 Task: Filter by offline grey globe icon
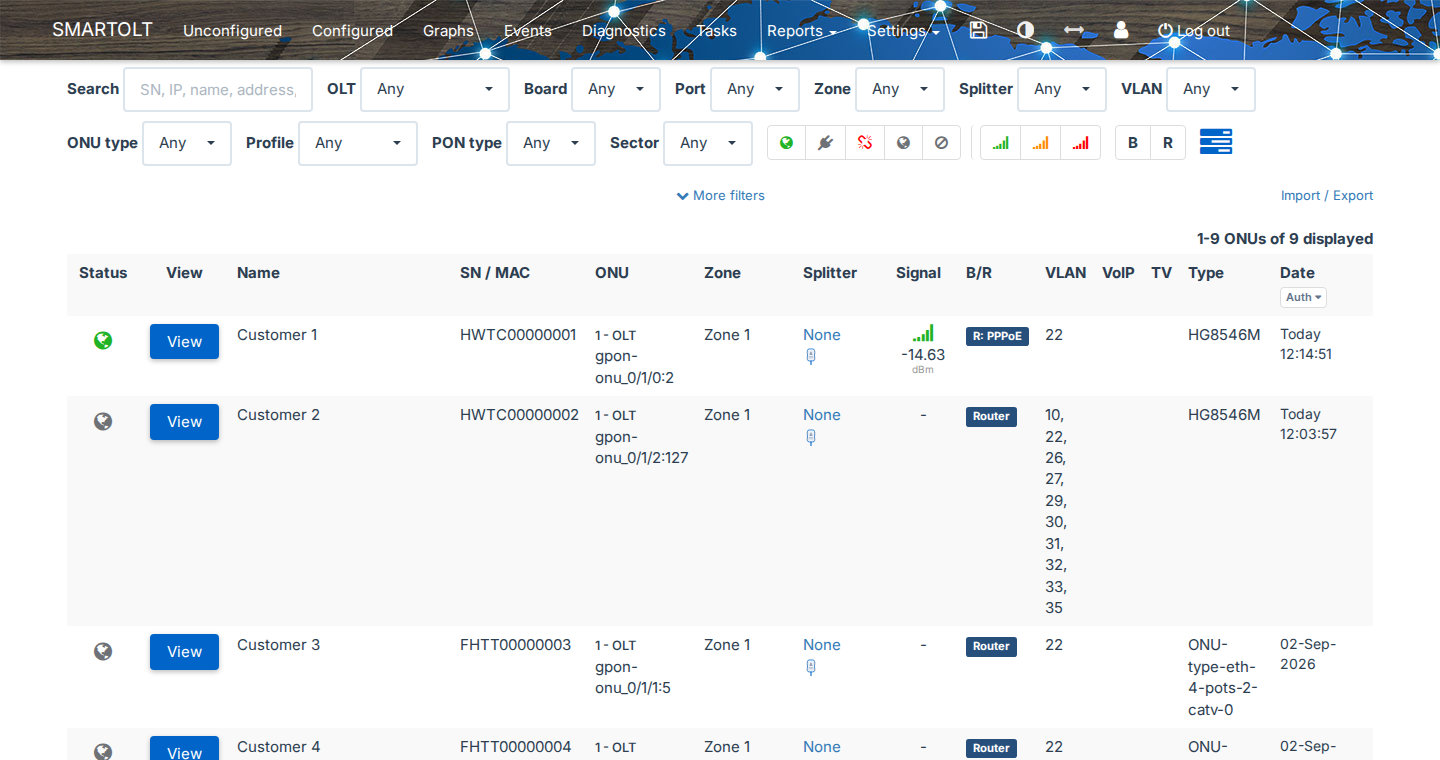click(x=903, y=143)
